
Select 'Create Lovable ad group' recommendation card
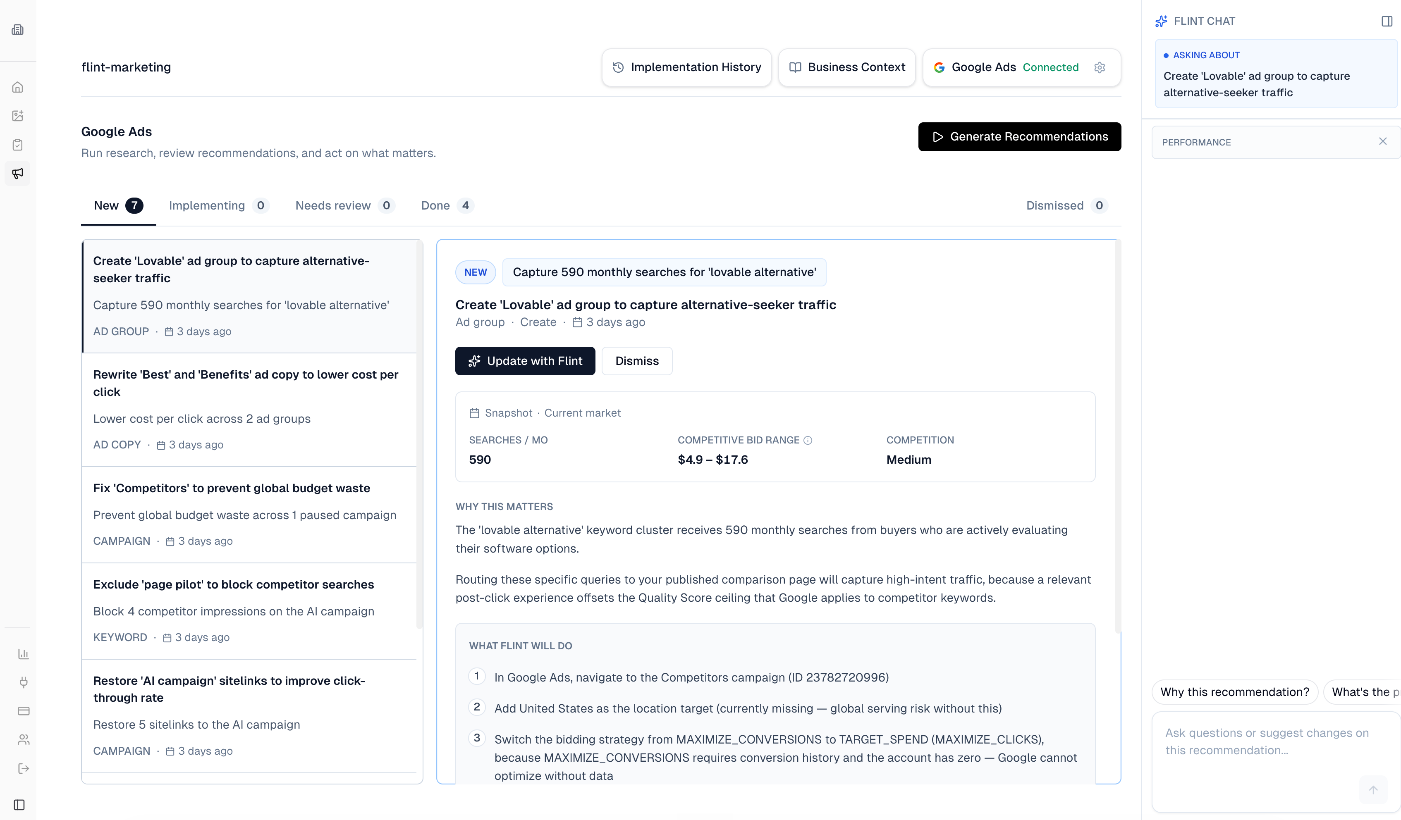pos(249,296)
